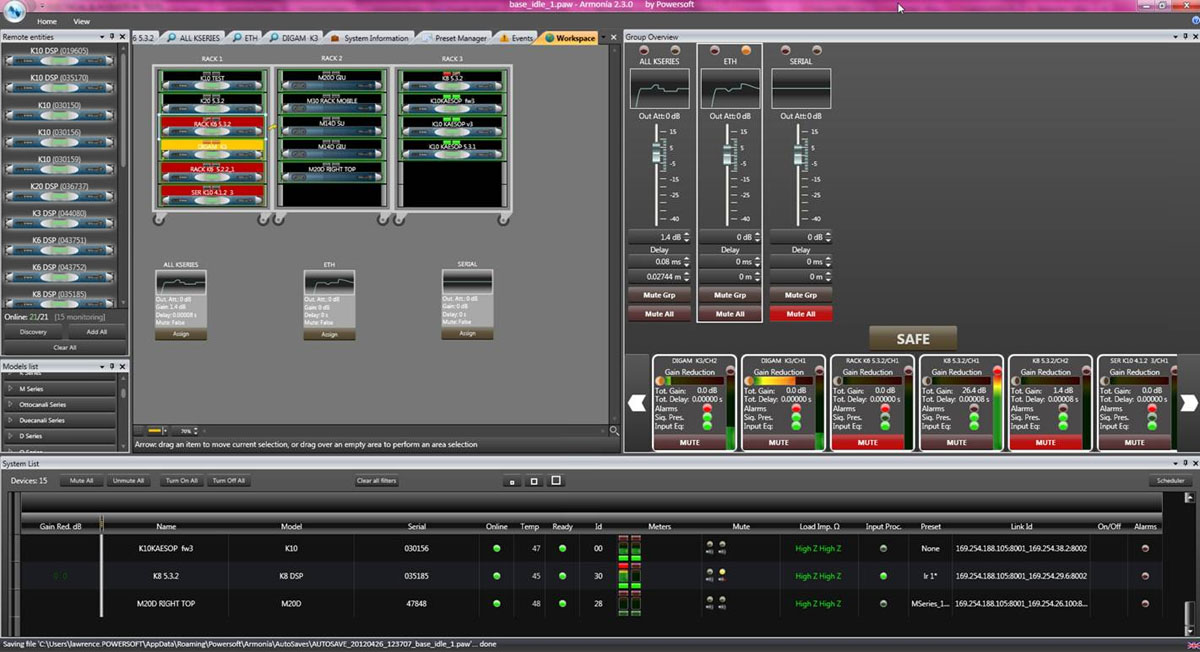Click the K10 DSP (019605) amplifier icon
The width and height of the screenshot is (1200, 652).
[58, 62]
